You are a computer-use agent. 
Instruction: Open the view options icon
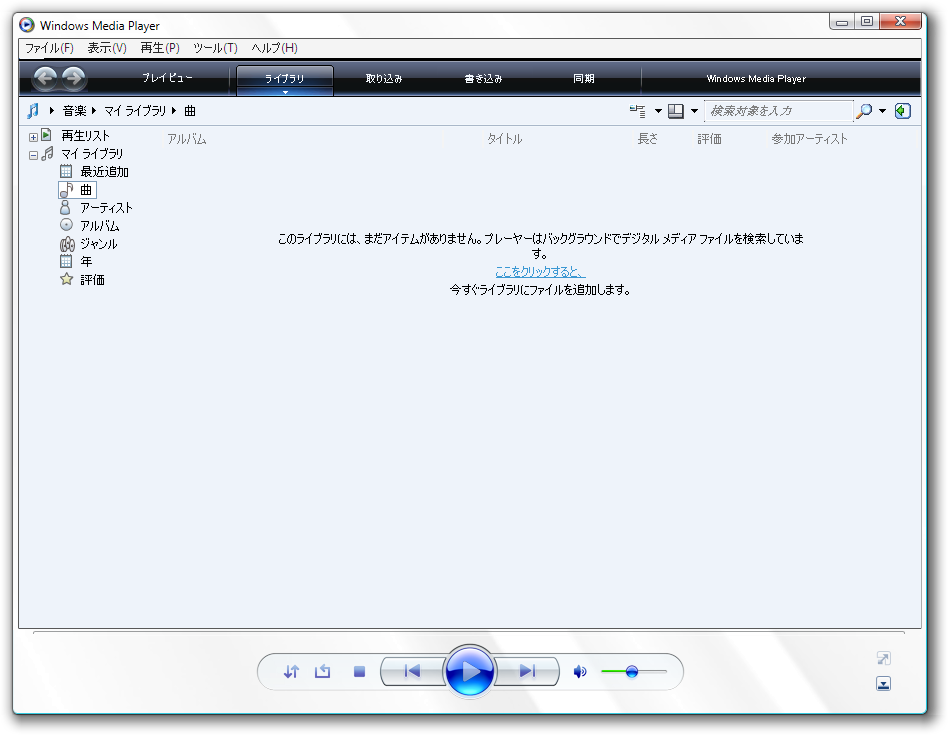675,111
